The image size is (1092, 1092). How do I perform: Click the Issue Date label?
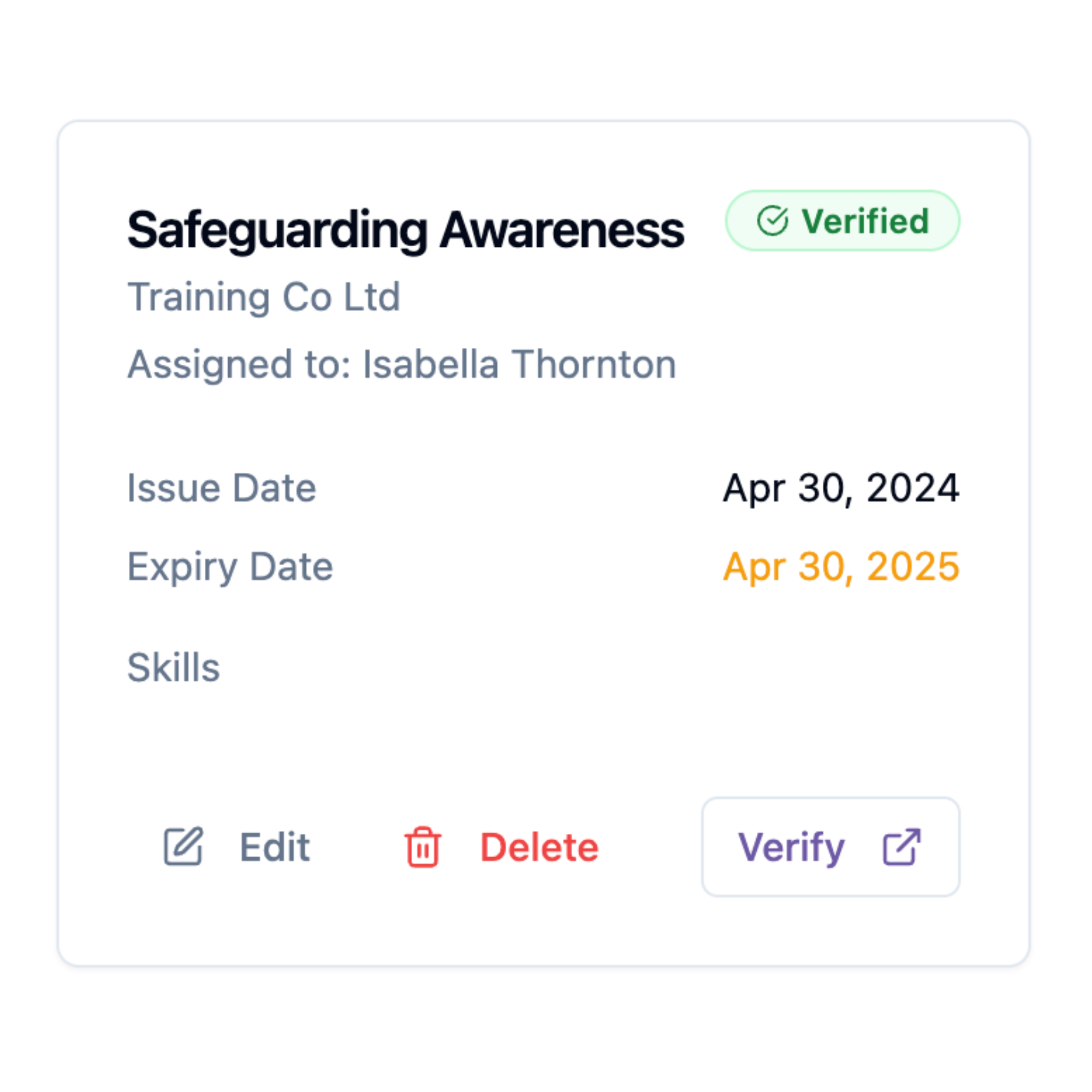[x=222, y=488]
